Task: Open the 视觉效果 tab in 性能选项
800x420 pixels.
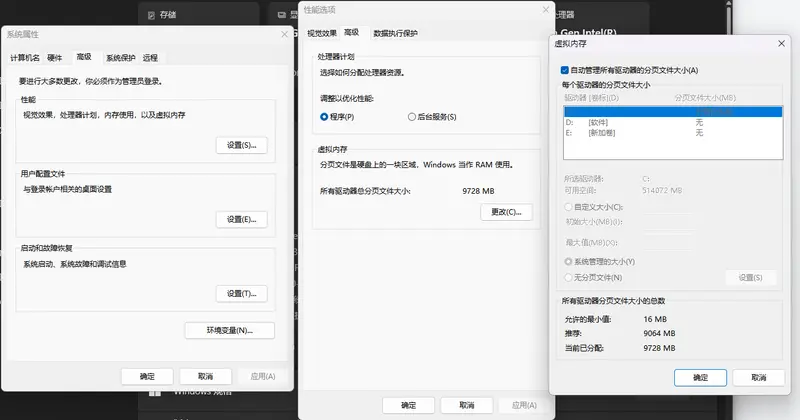Action: (322, 34)
